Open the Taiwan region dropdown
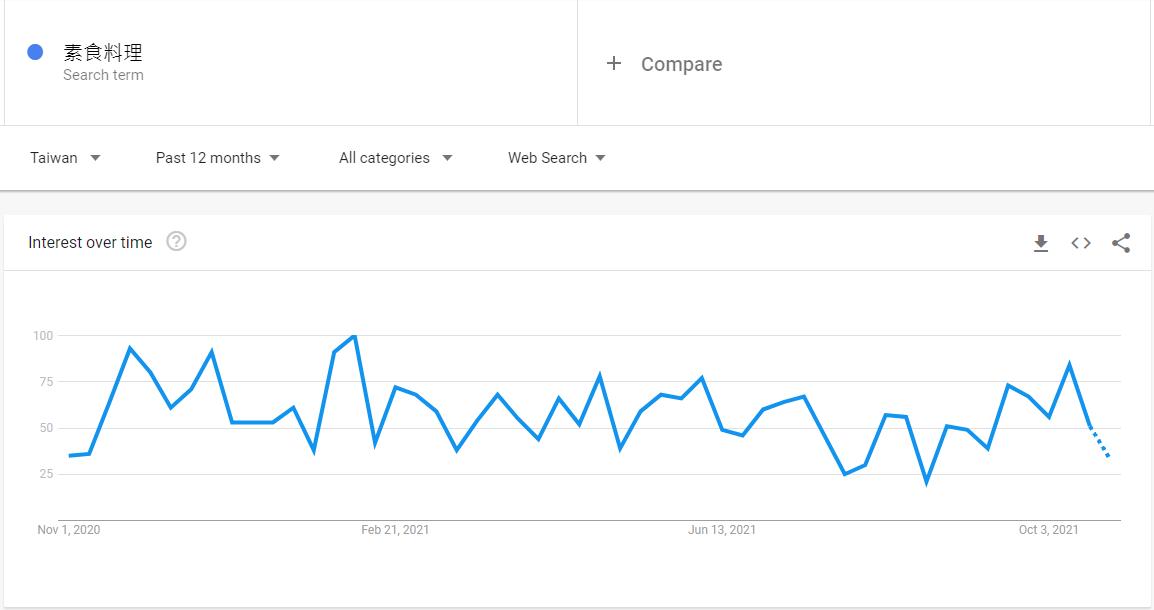Image resolution: width=1154 pixels, height=610 pixels. tap(65, 158)
